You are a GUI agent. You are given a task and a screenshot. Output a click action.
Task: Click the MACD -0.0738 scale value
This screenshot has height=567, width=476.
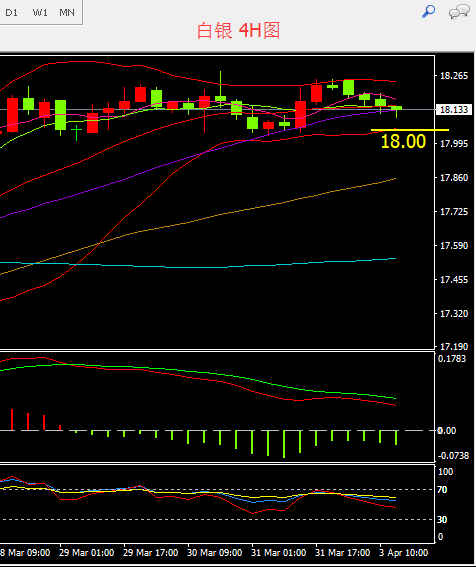point(453,456)
